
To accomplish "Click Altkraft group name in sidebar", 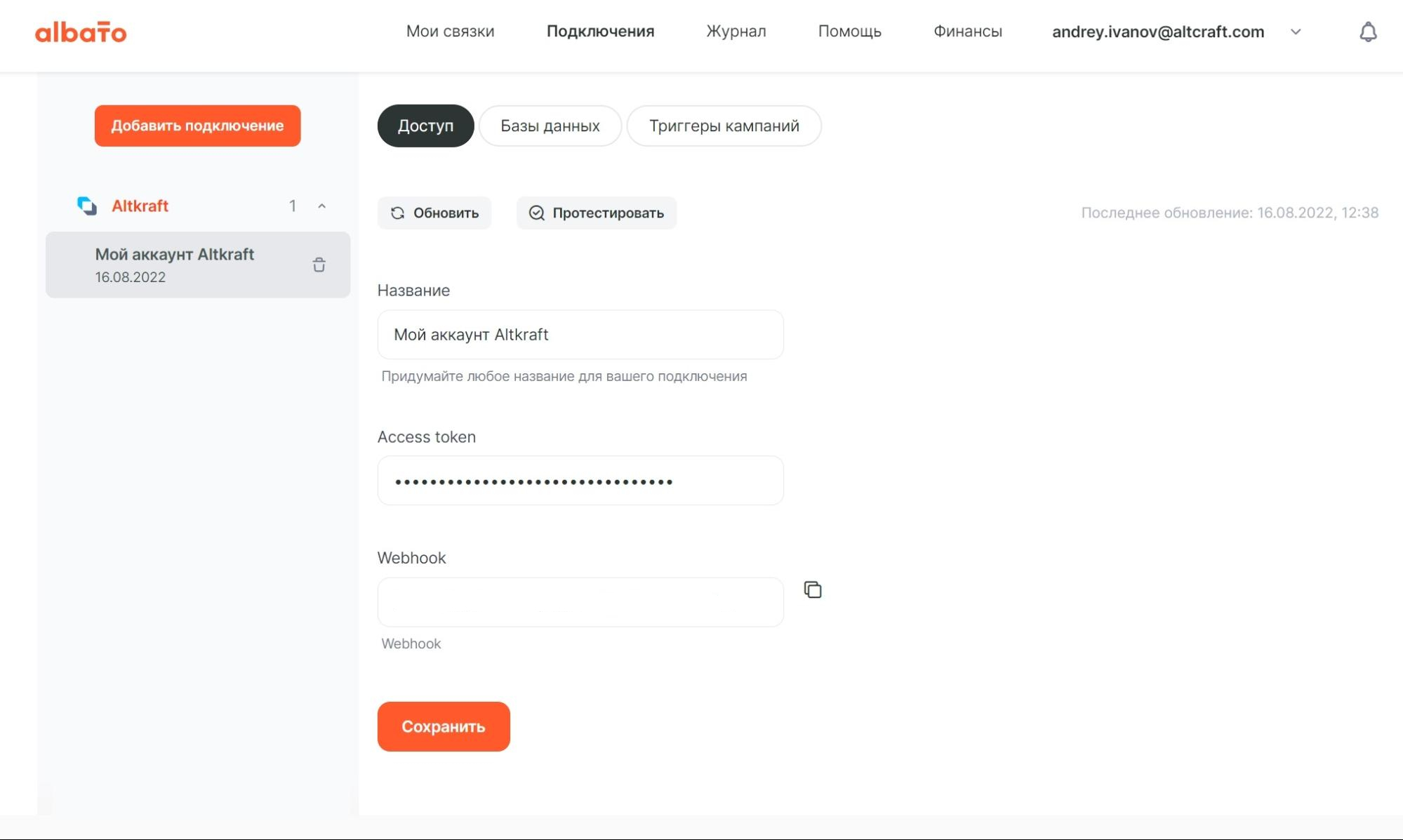I will (x=140, y=206).
